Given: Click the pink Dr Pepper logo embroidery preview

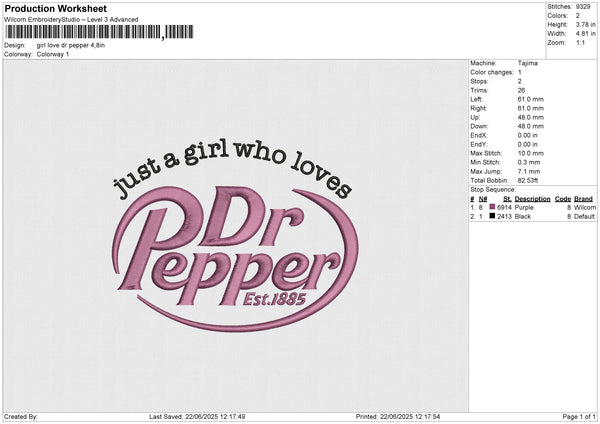Looking at the screenshot, I should 235,258.
